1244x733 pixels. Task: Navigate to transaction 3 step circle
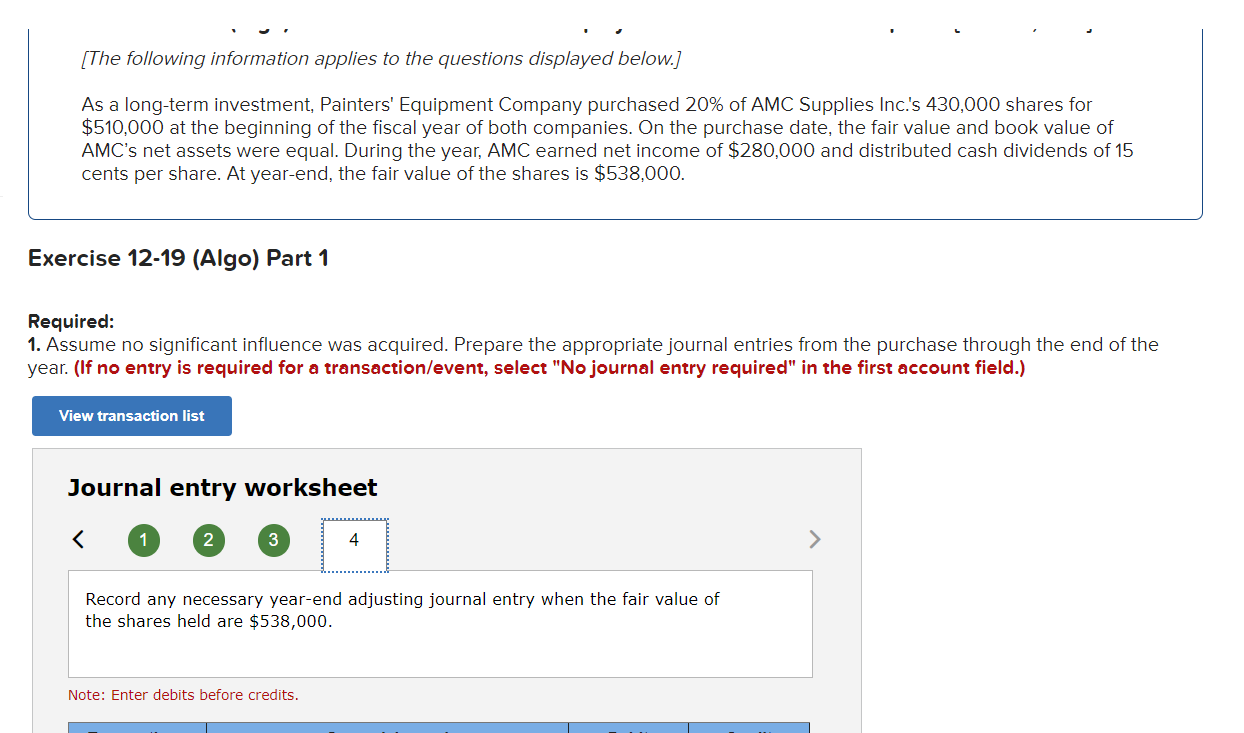point(273,539)
